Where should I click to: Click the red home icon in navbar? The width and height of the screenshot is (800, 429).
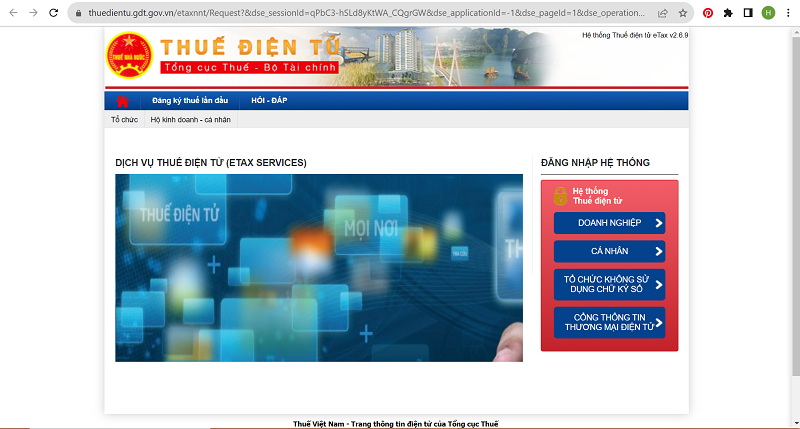tap(122, 101)
